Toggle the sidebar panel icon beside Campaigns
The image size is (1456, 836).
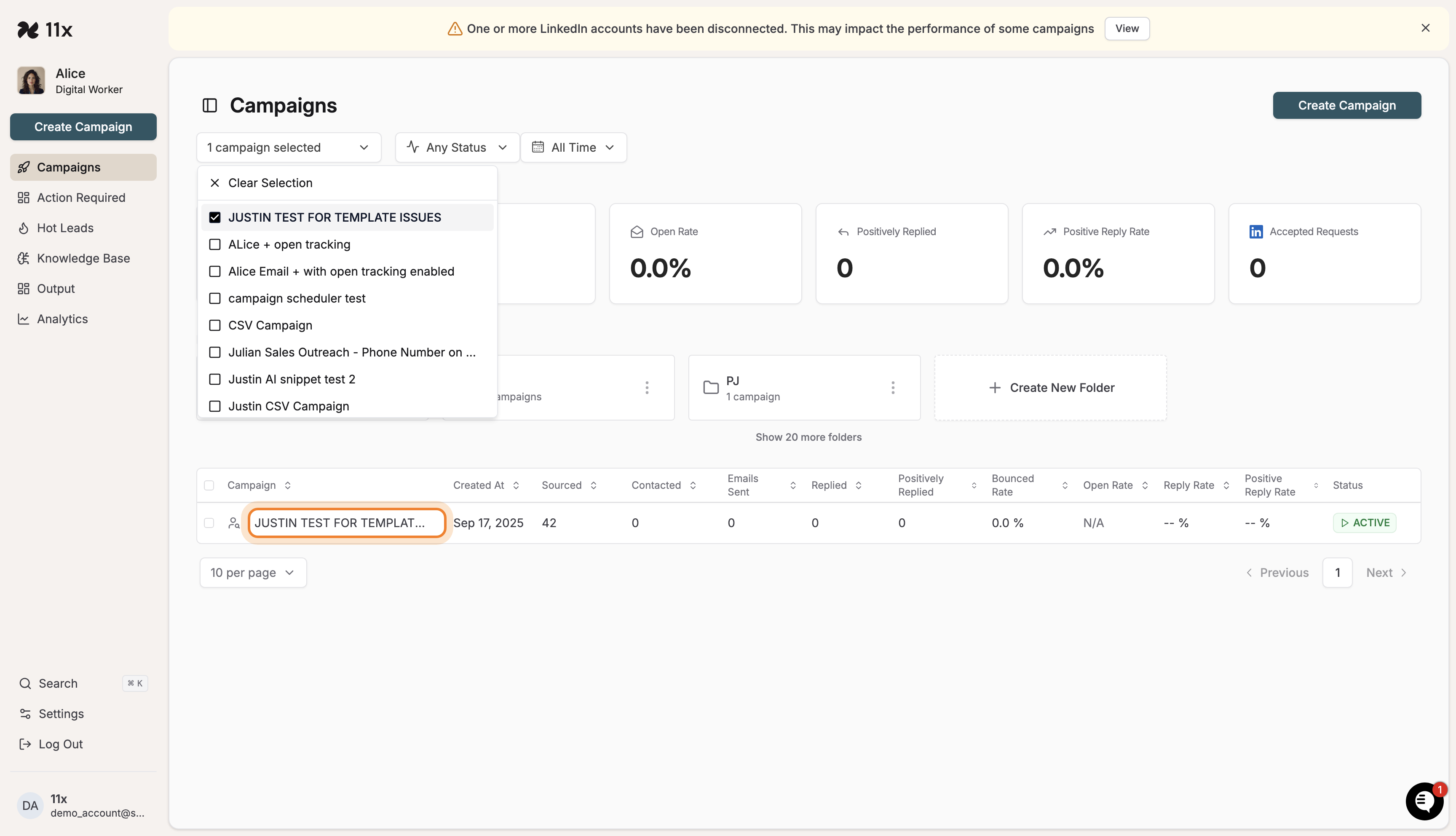coord(209,106)
